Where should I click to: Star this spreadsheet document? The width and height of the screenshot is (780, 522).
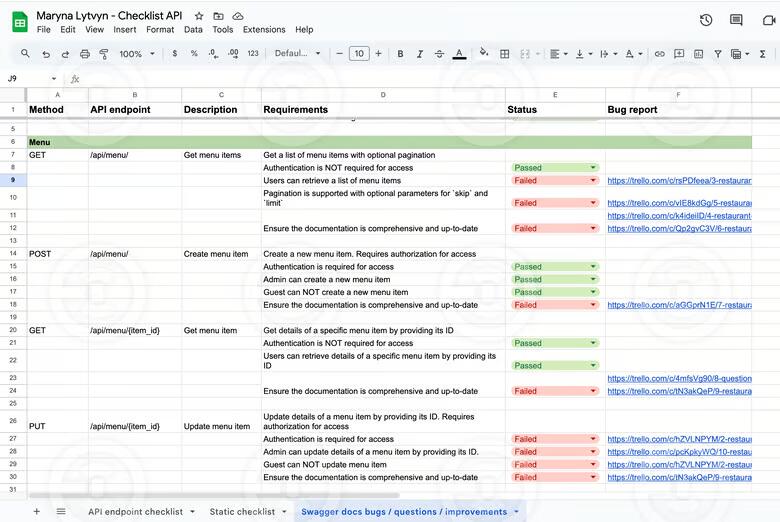199,17
